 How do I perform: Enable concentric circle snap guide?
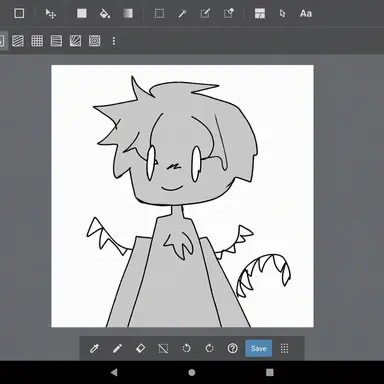pos(95,41)
